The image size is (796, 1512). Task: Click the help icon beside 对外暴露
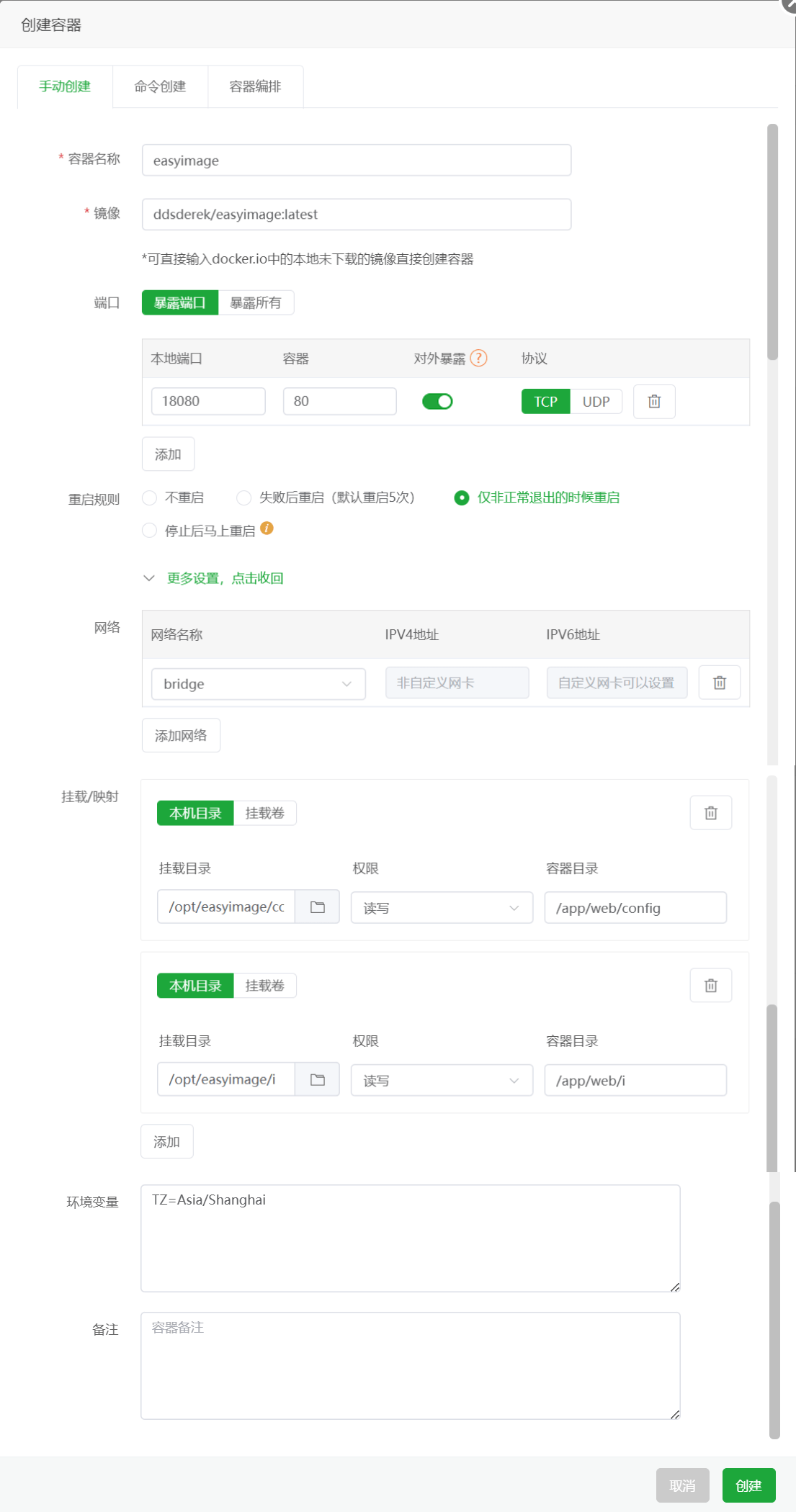tap(478, 358)
